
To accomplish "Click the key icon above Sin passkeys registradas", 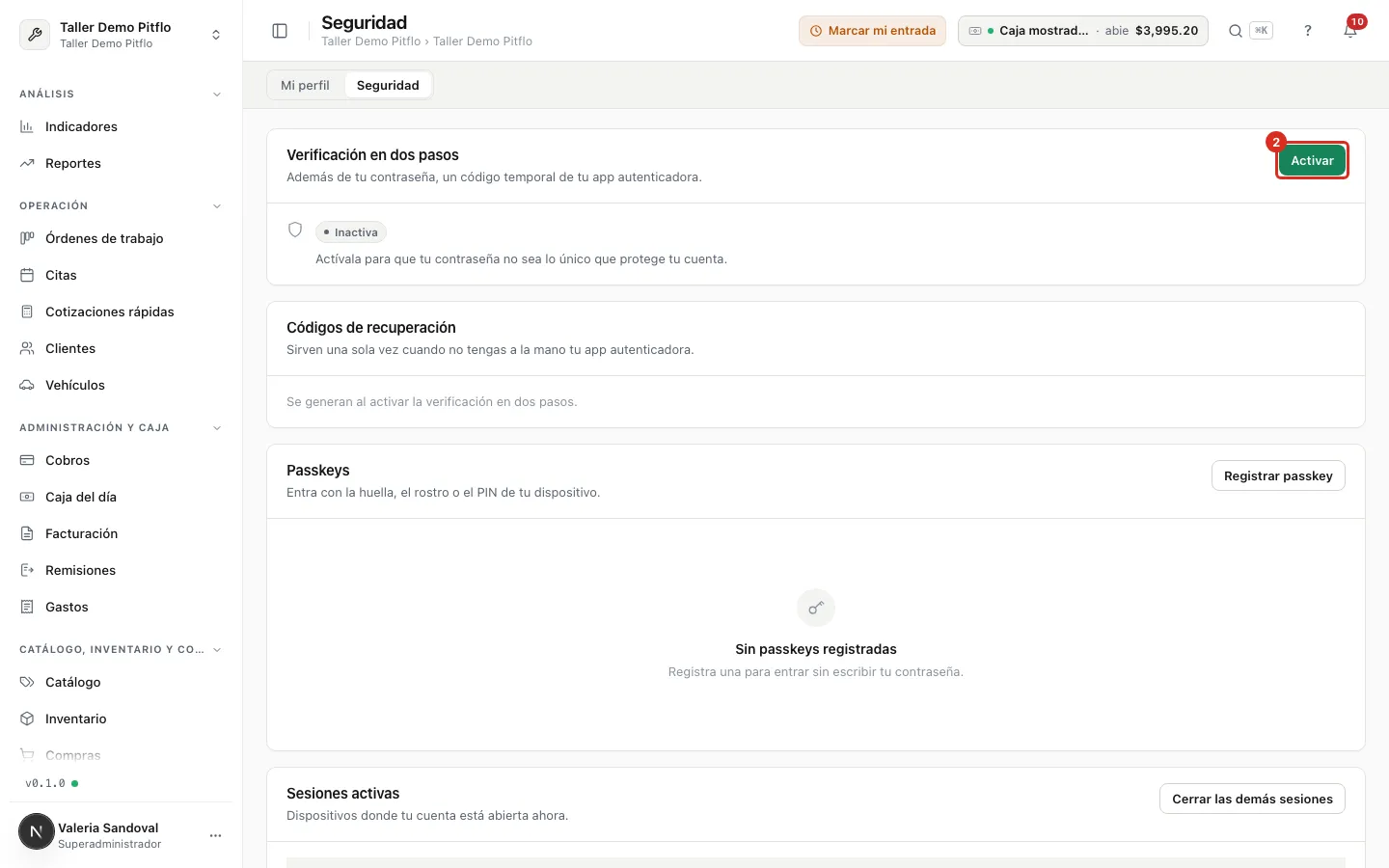I will 816,608.
